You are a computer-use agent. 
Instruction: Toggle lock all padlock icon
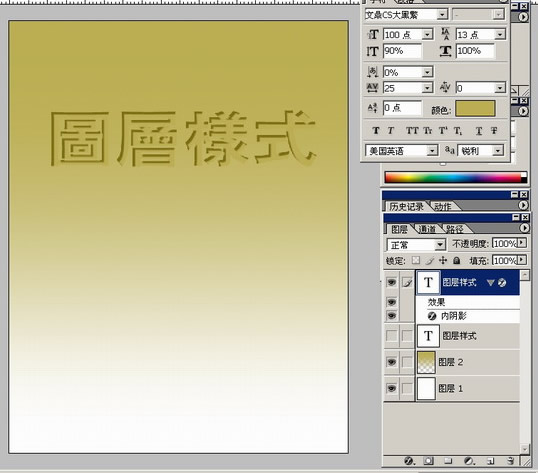point(456,261)
